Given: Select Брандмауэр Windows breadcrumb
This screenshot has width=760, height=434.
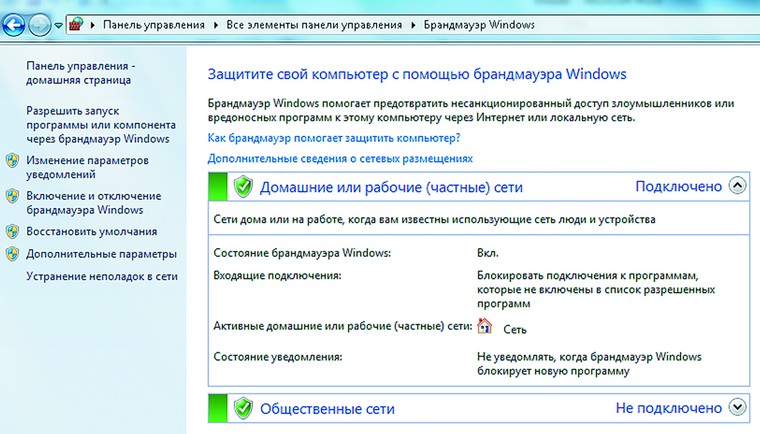Looking at the screenshot, I should coord(479,25).
